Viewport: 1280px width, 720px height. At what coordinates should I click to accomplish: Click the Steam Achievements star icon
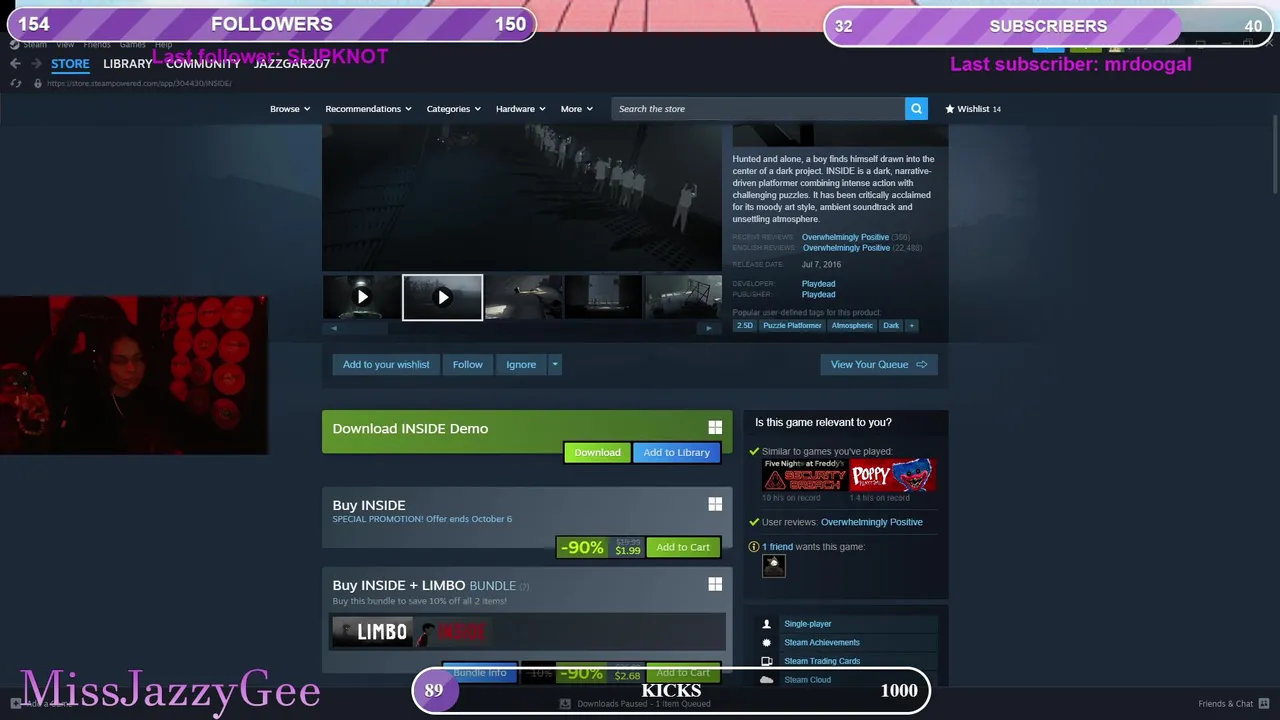767,642
